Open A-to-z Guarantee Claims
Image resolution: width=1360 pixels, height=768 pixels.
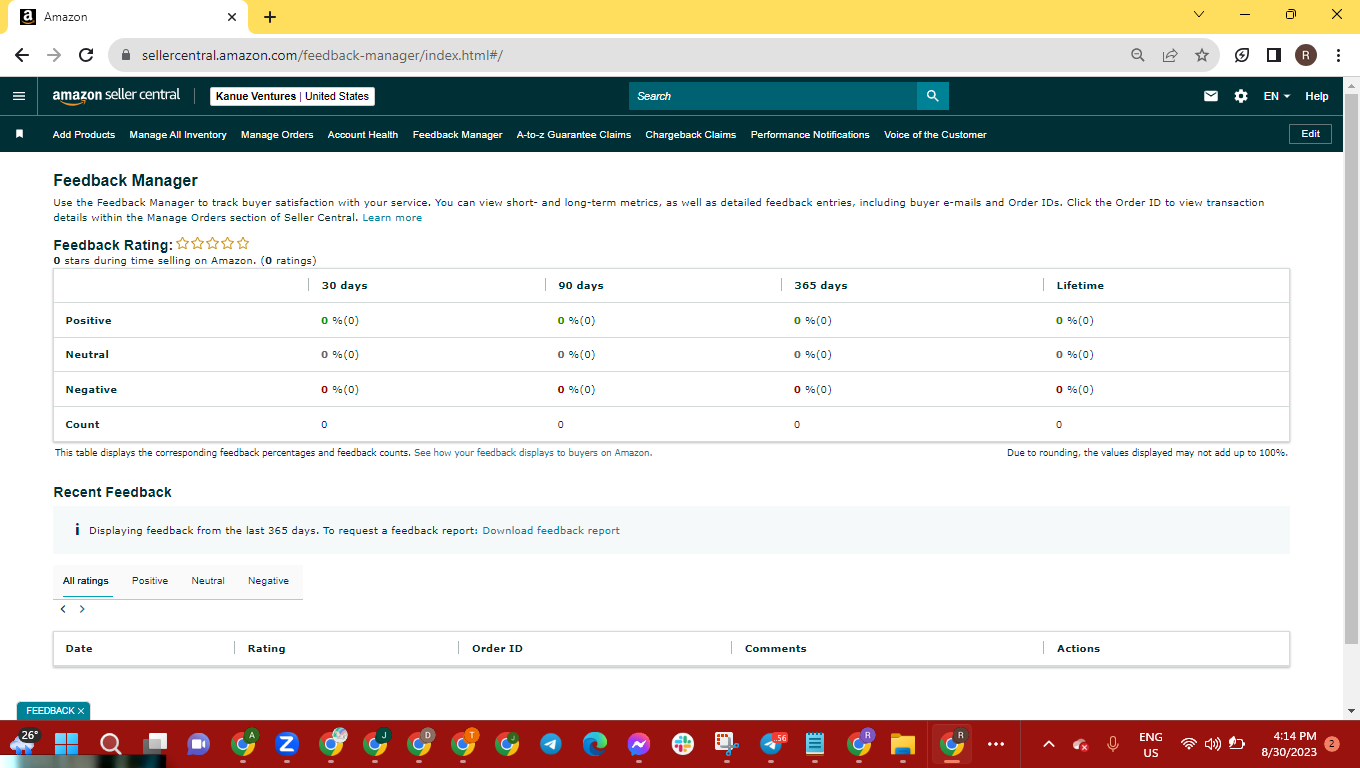574,135
